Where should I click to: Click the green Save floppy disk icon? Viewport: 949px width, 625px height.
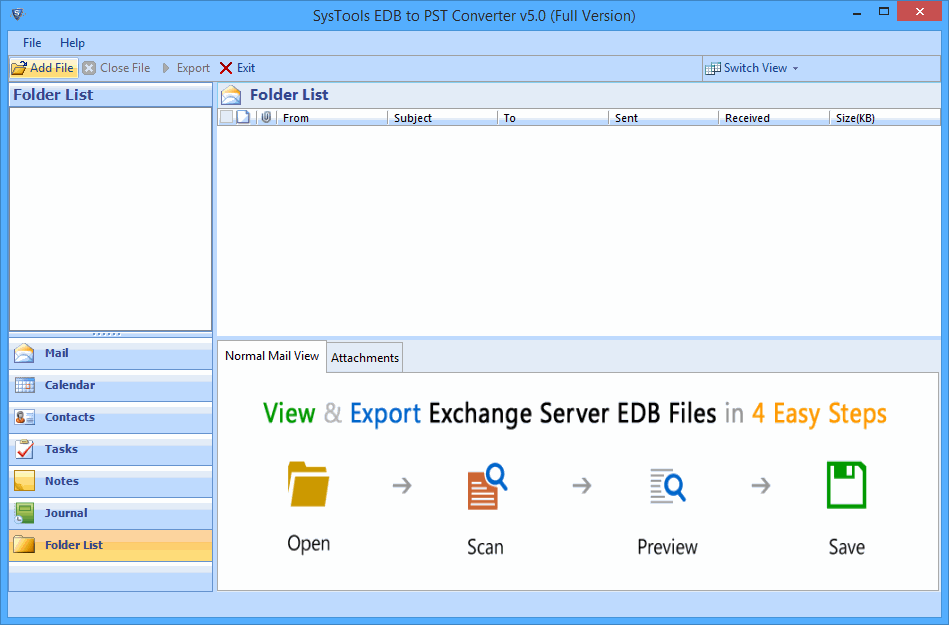tap(846, 485)
